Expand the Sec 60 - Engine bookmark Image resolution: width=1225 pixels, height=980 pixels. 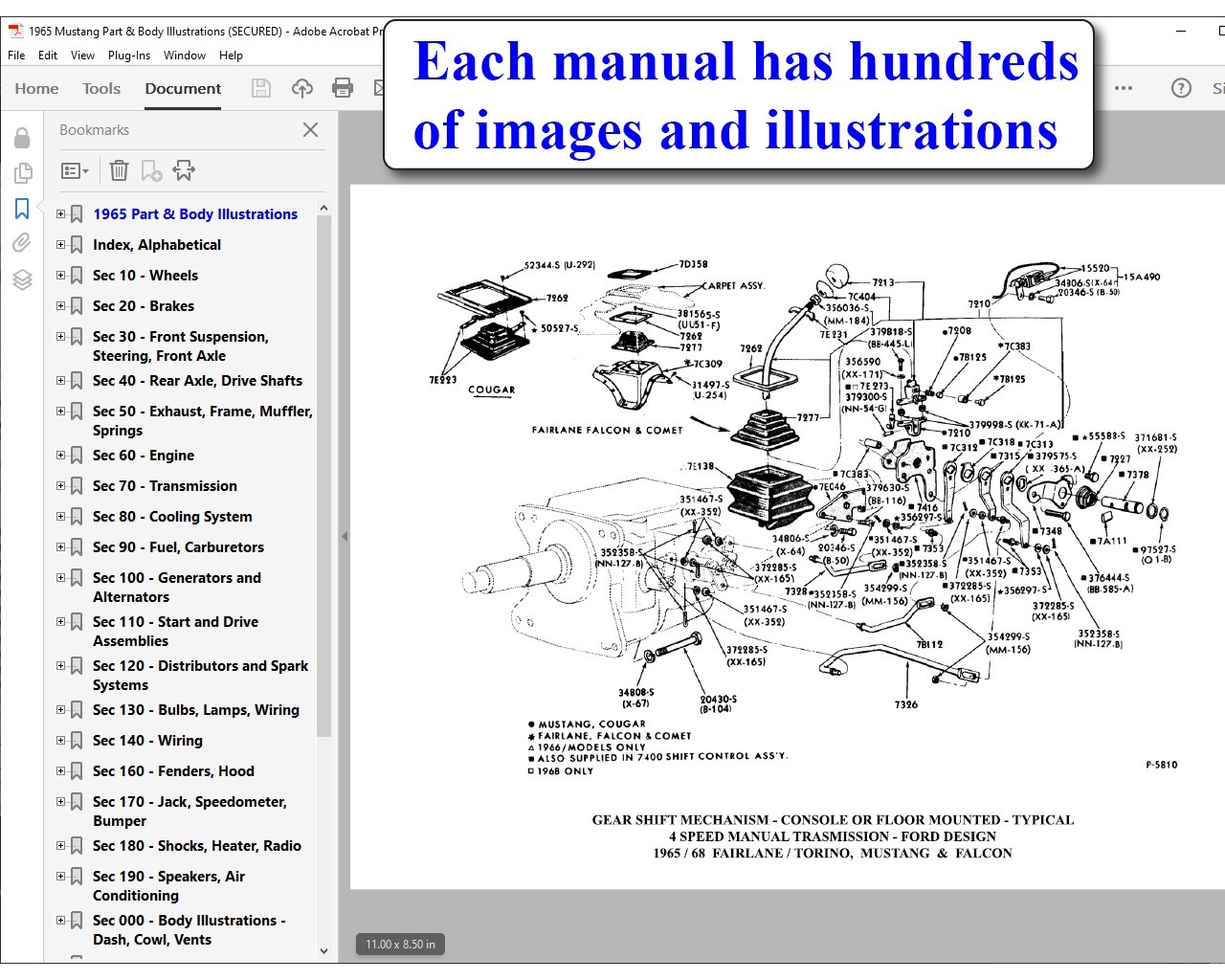point(61,456)
